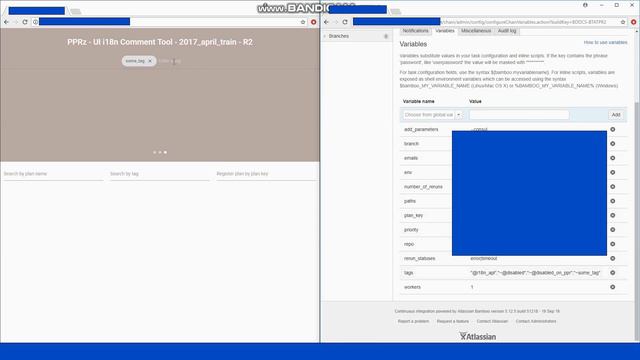Delete the branch variable row

613,144
